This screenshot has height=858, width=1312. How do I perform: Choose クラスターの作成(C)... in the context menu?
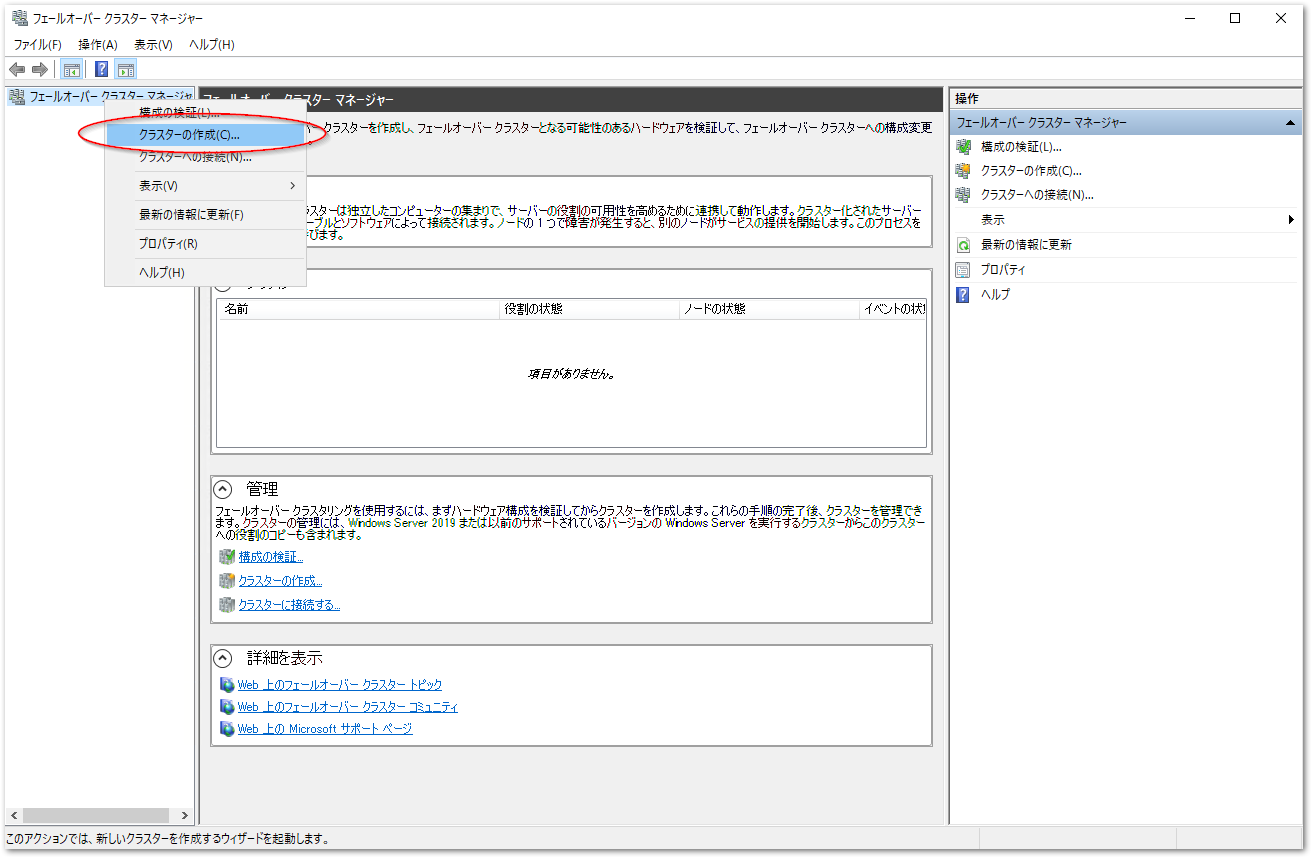(x=205, y=133)
